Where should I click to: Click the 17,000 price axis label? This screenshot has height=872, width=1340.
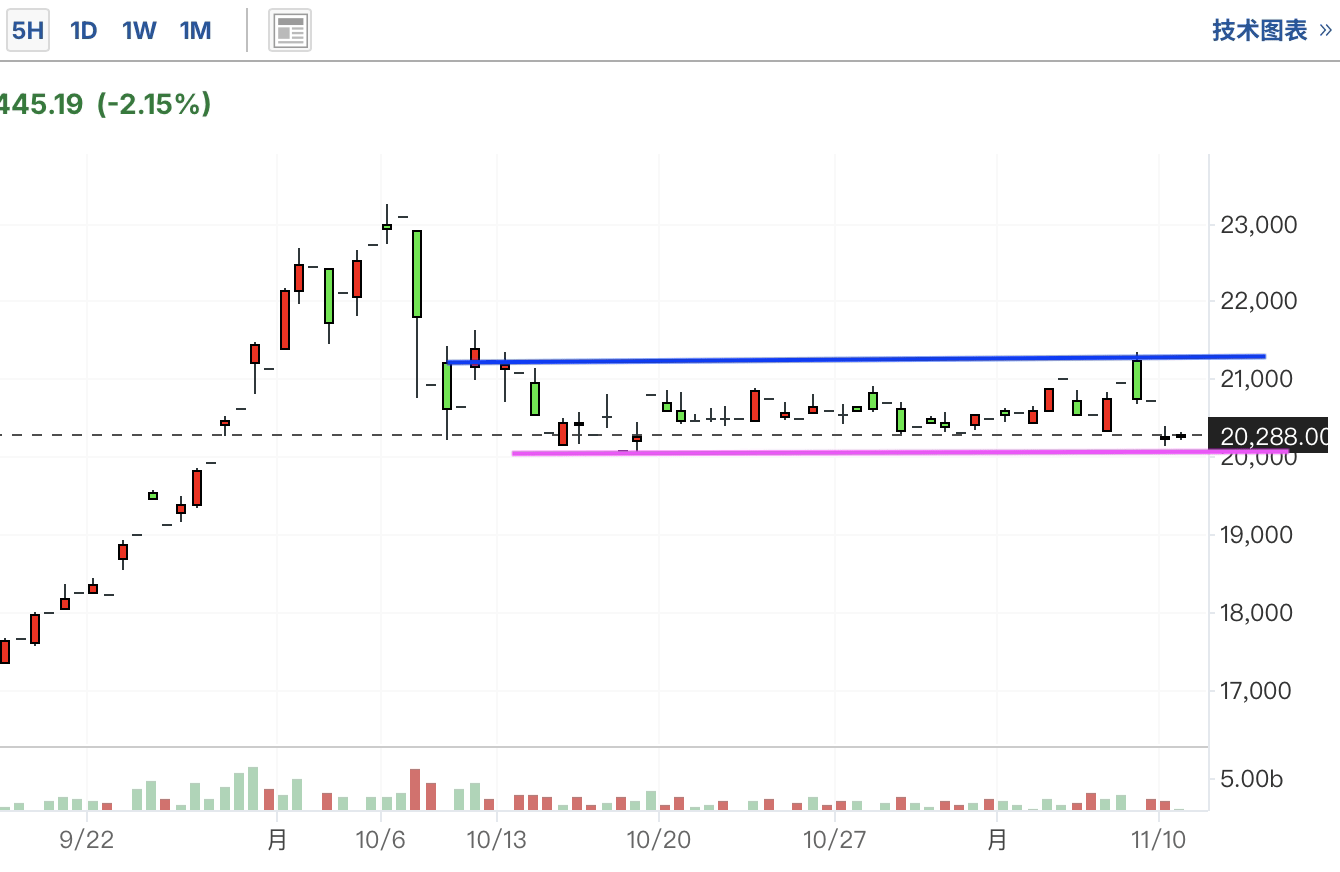point(1258,690)
